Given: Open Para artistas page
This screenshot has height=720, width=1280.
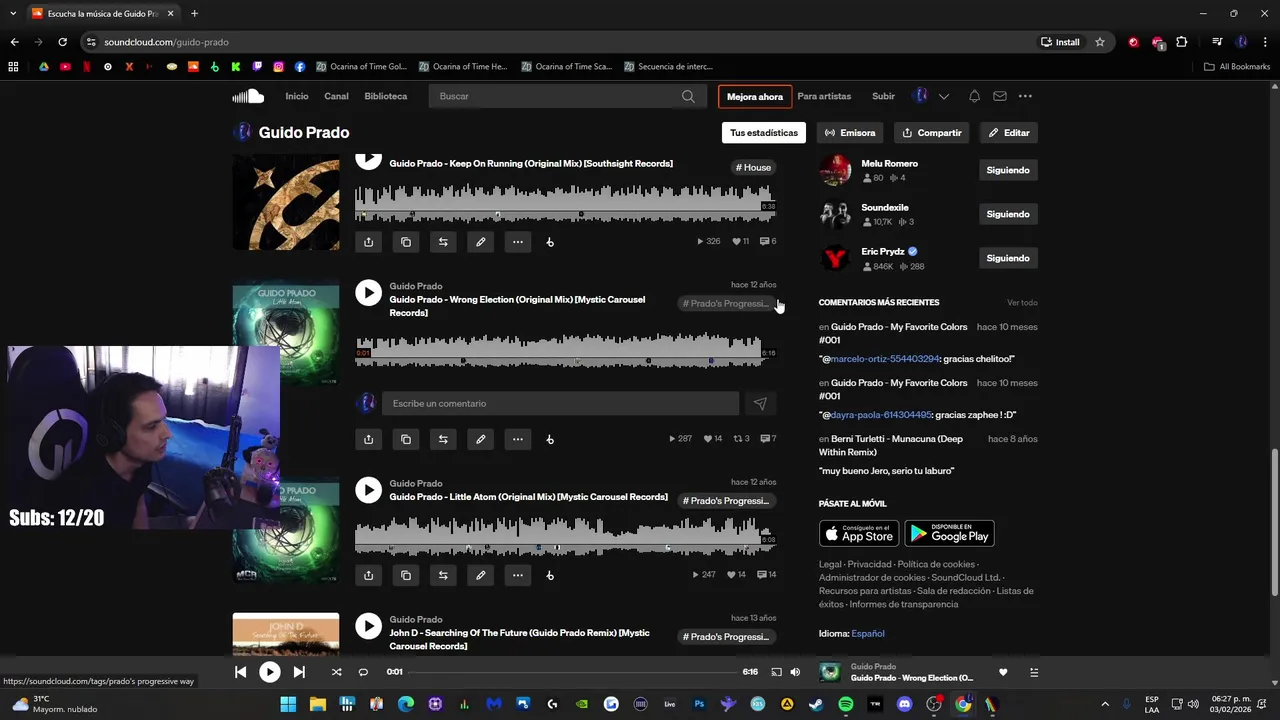Looking at the screenshot, I should pos(824,96).
